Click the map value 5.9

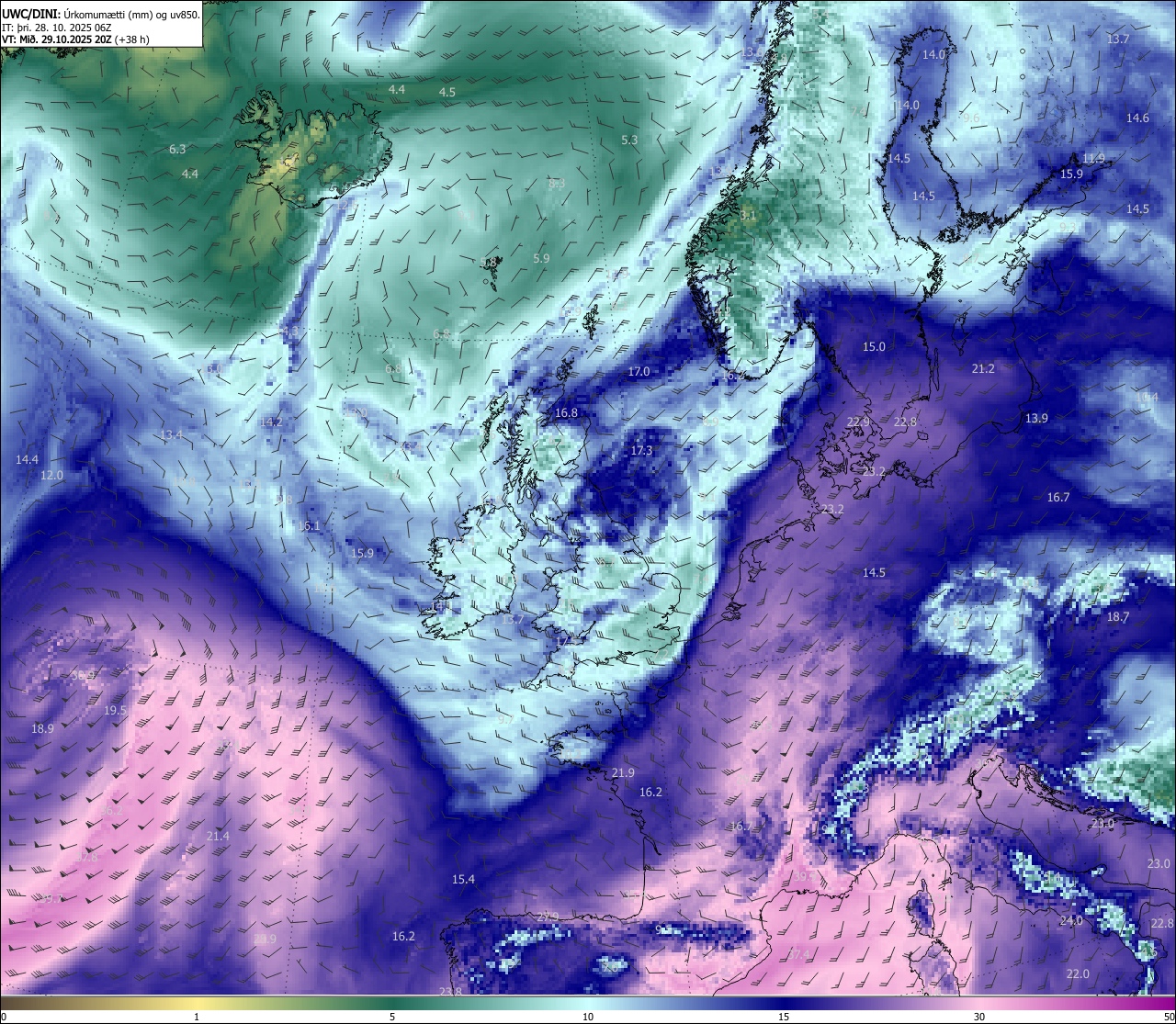541,259
